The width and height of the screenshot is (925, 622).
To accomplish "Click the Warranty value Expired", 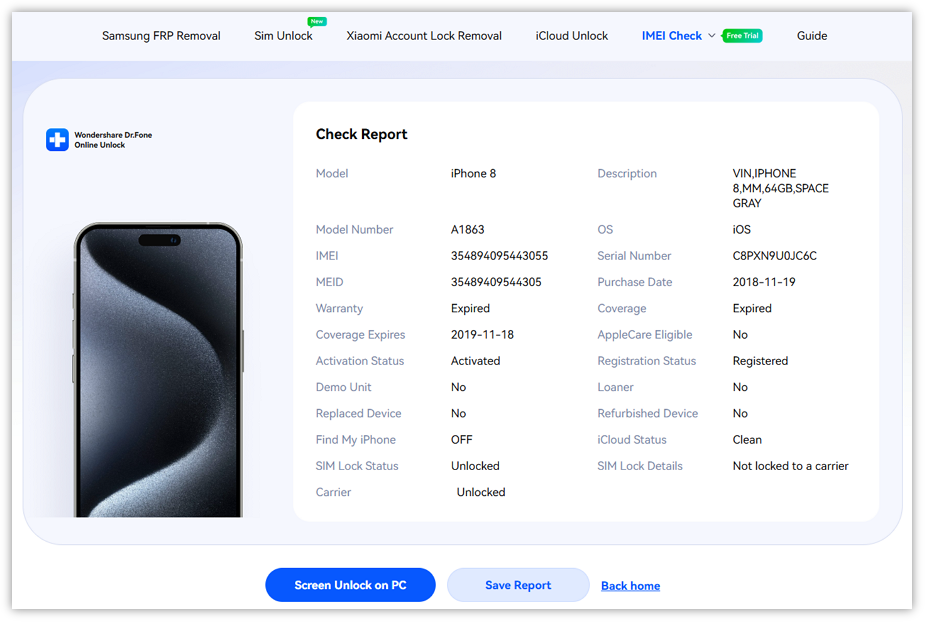I will [470, 308].
